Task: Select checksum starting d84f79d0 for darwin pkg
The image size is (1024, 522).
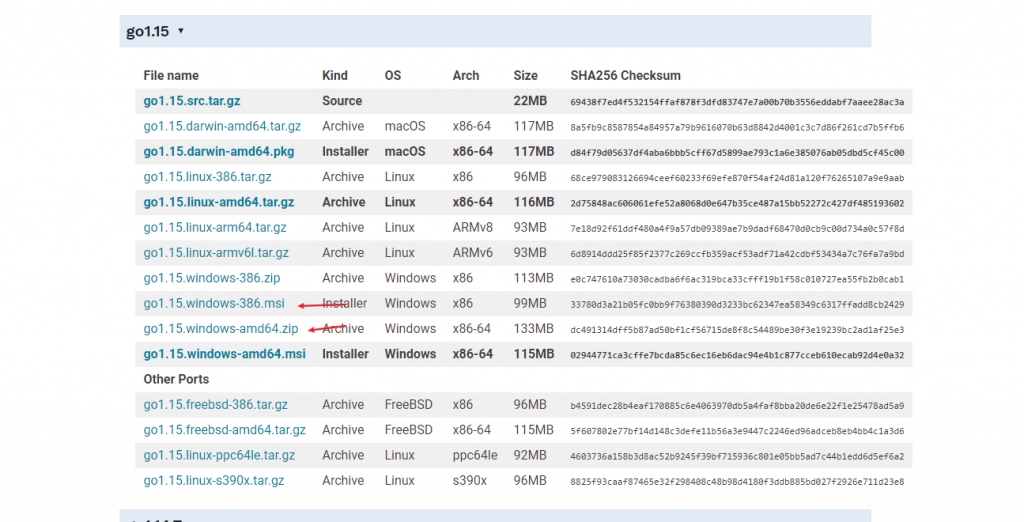Action: click(x=737, y=153)
